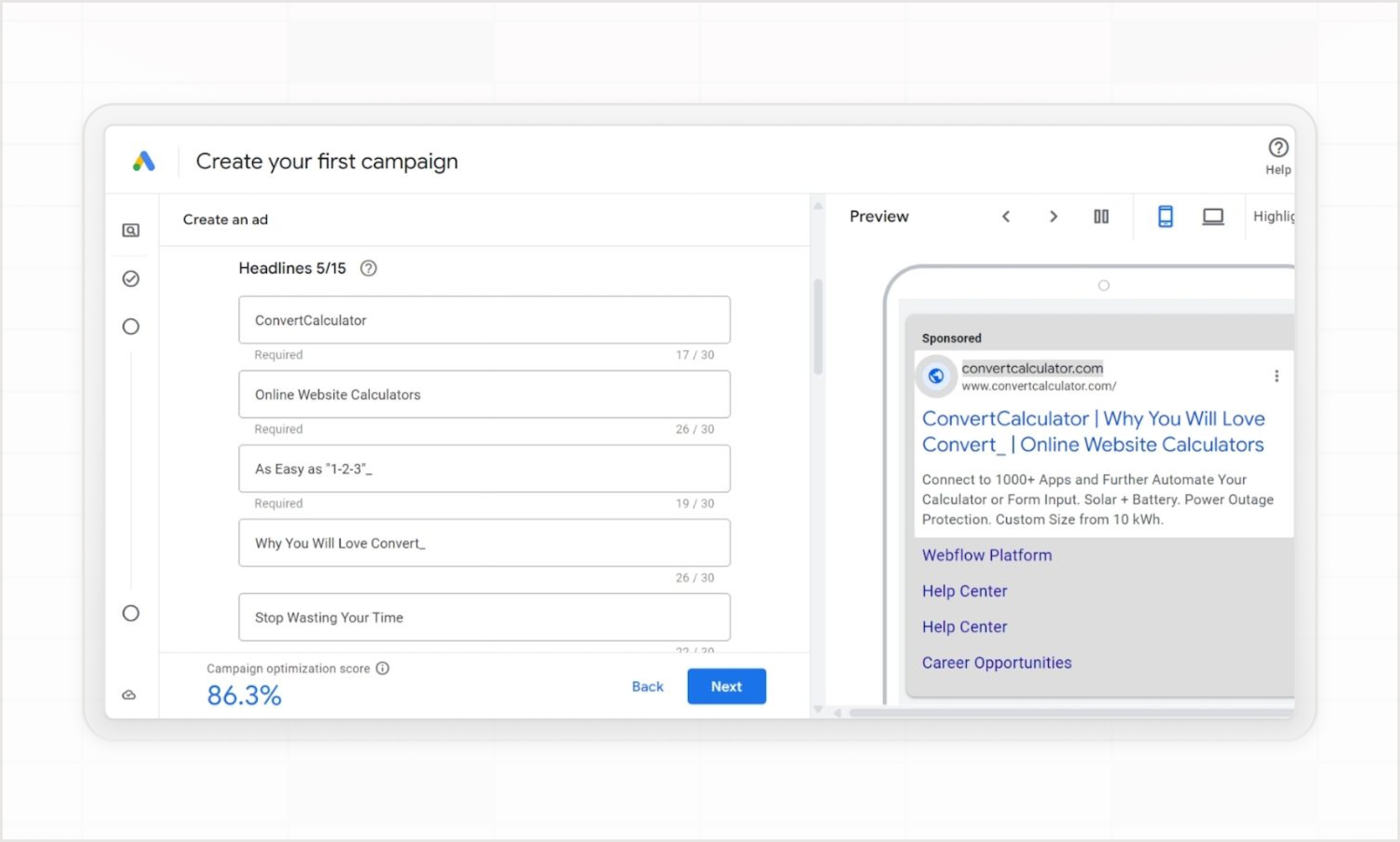
Task: Click the Campaign optimization score label
Action: tap(288, 668)
